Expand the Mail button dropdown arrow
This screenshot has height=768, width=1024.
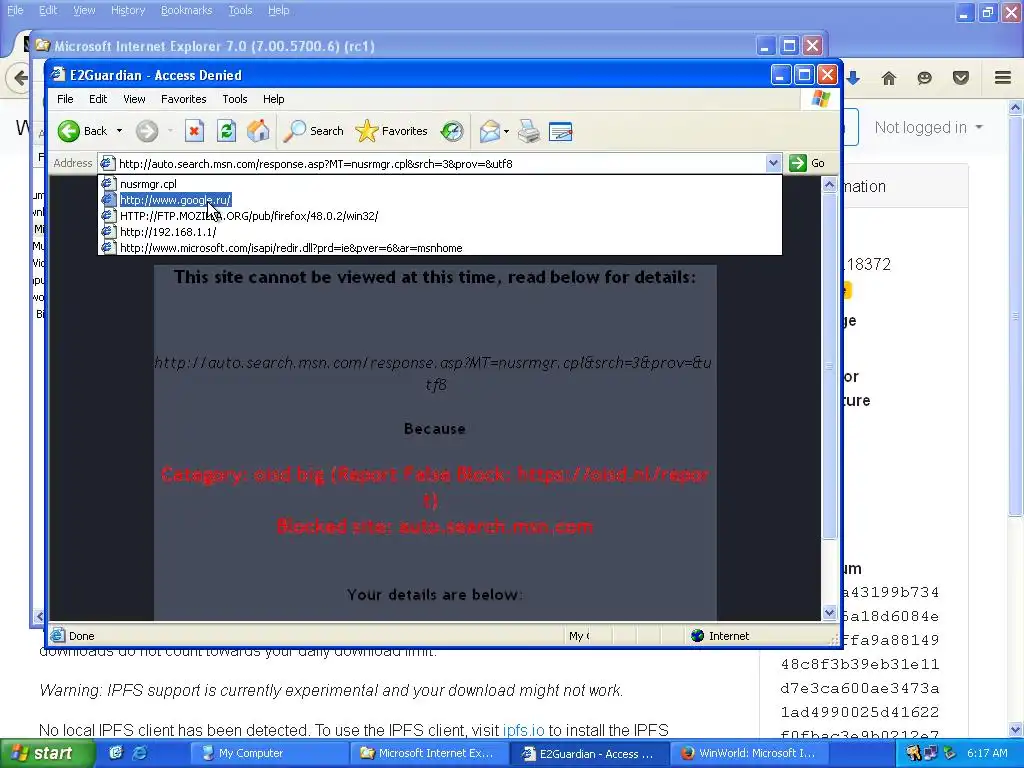point(506,131)
